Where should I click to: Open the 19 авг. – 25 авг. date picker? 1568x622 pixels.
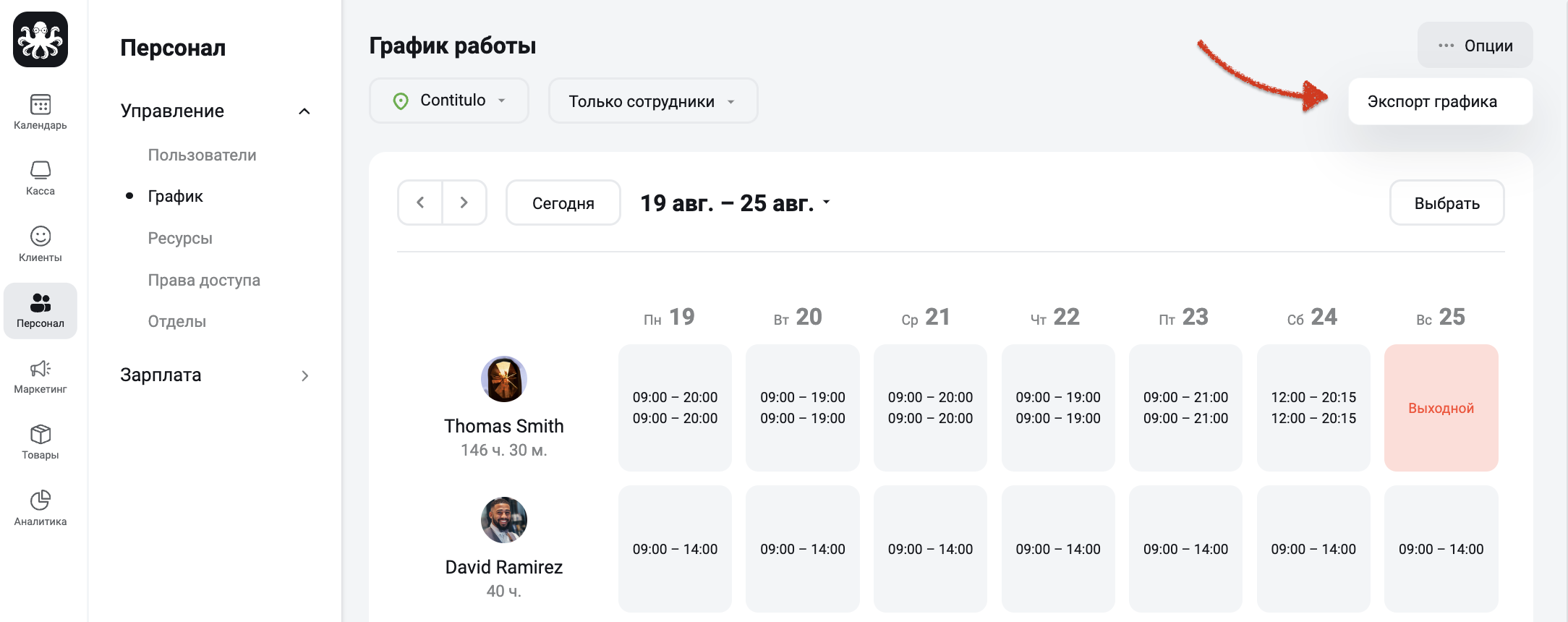[x=736, y=203]
